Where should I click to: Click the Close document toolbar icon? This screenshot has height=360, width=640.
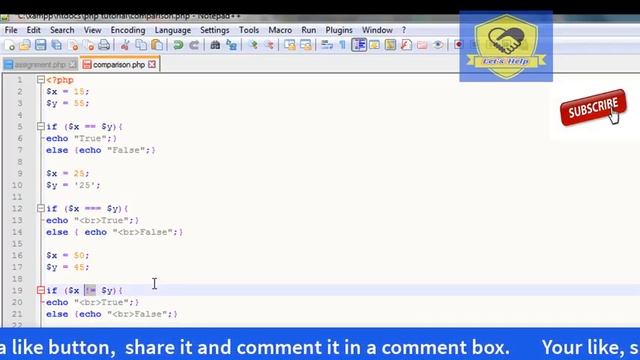click(x=73, y=45)
